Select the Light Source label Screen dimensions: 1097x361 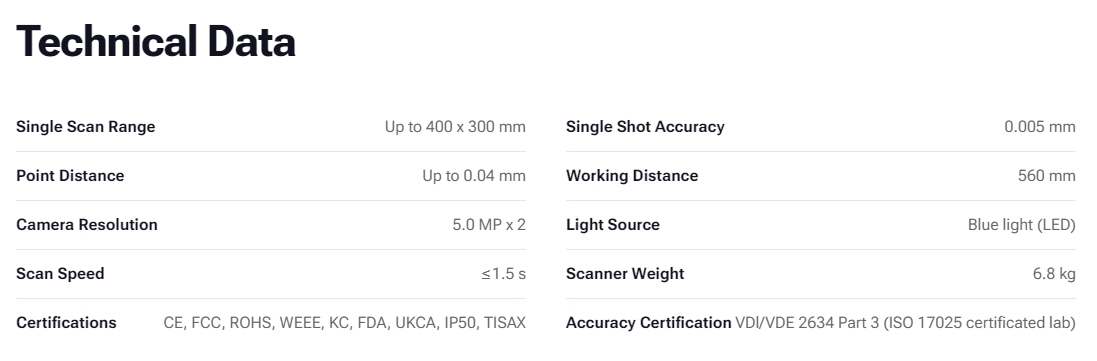(x=613, y=225)
